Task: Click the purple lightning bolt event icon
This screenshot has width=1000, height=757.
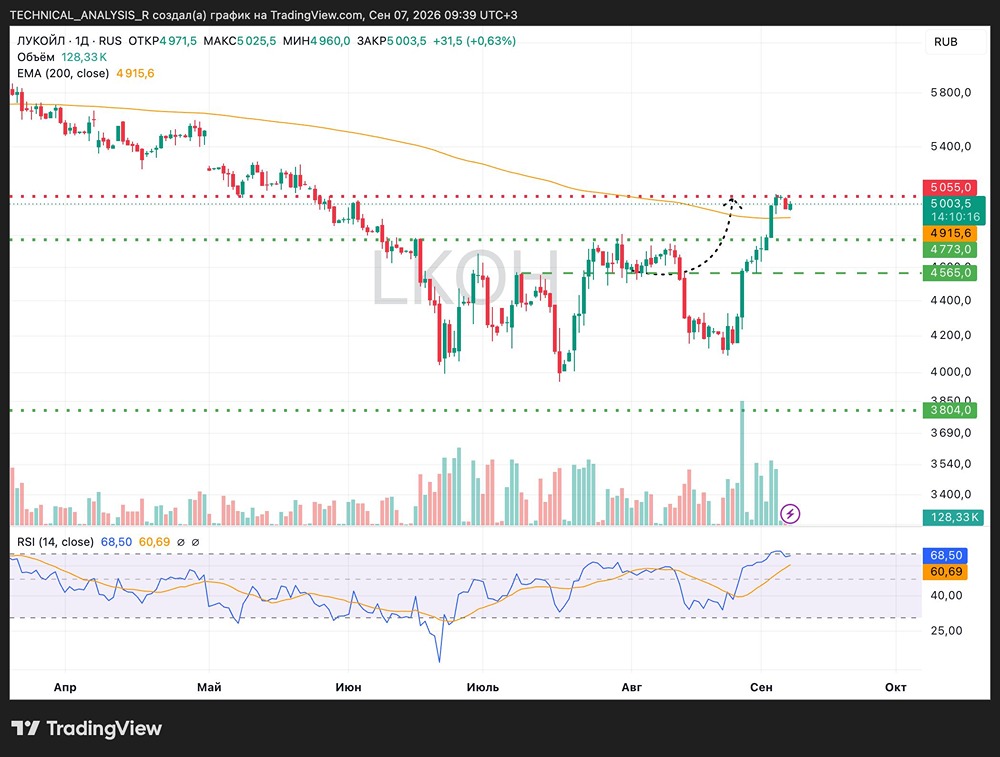Action: [790, 513]
